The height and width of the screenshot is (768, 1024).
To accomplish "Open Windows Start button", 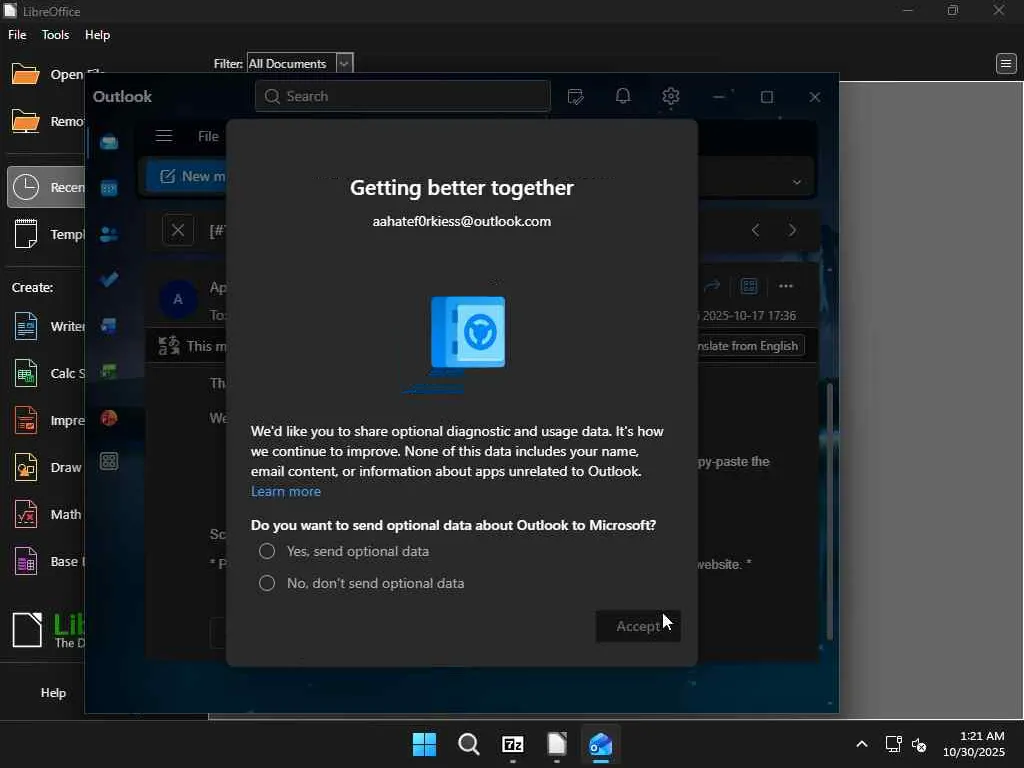I will coord(424,744).
